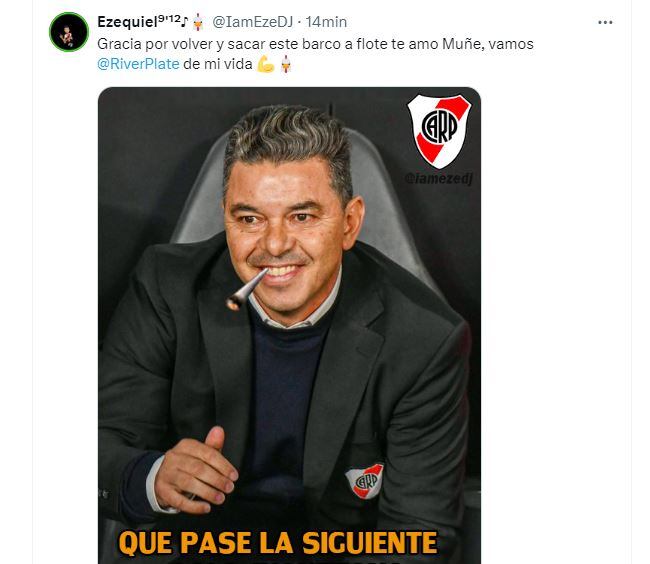
Task: Open the 14min timestamp link
Action: coord(326,22)
